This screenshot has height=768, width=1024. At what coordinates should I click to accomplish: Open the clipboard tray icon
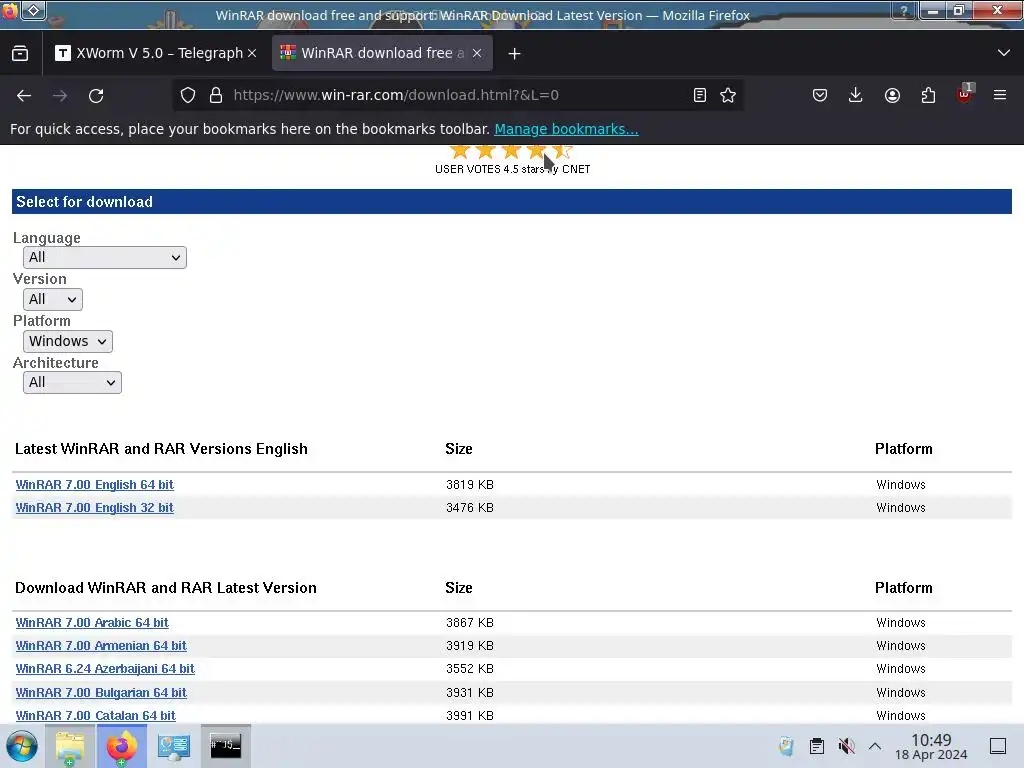point(816,746)
